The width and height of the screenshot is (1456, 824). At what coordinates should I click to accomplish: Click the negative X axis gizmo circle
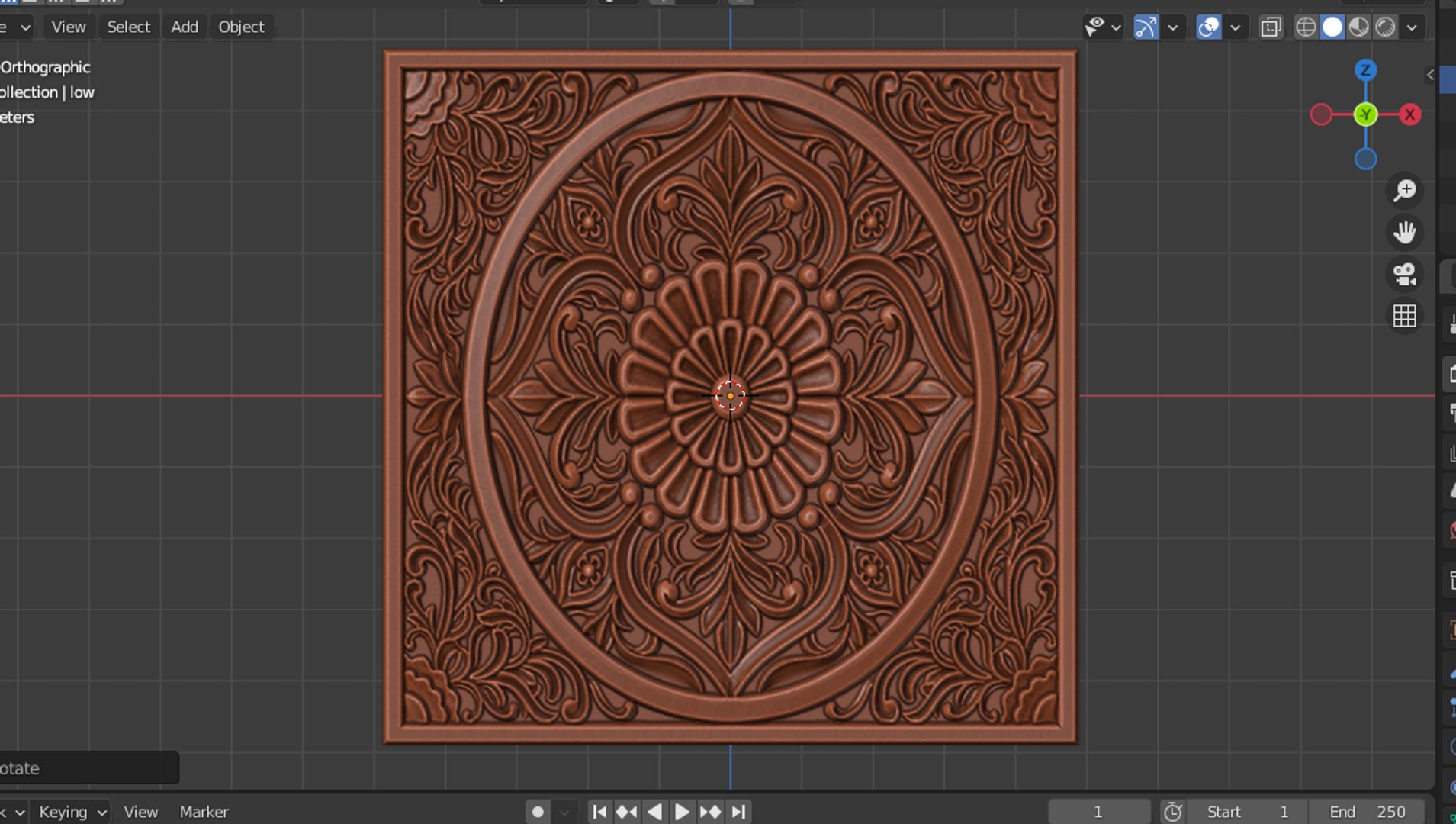[x=1321, y=114]
